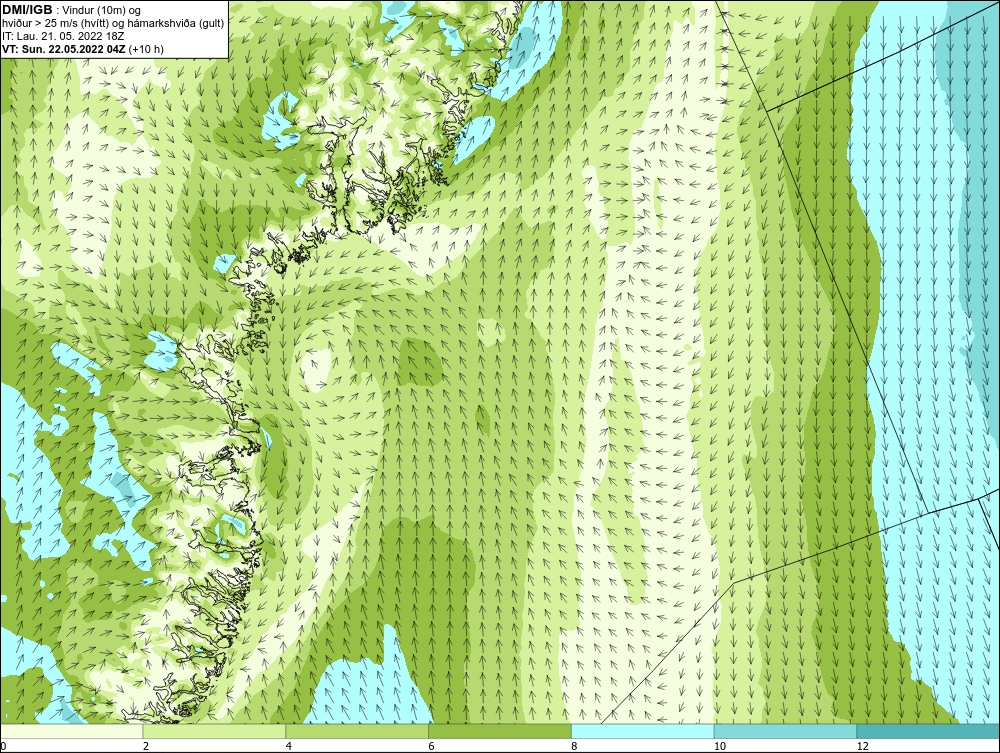Click the 0-2 m/s pale yellow legend swatch
This screenshot has height=753, width=1000.
[x=71, y=731]
